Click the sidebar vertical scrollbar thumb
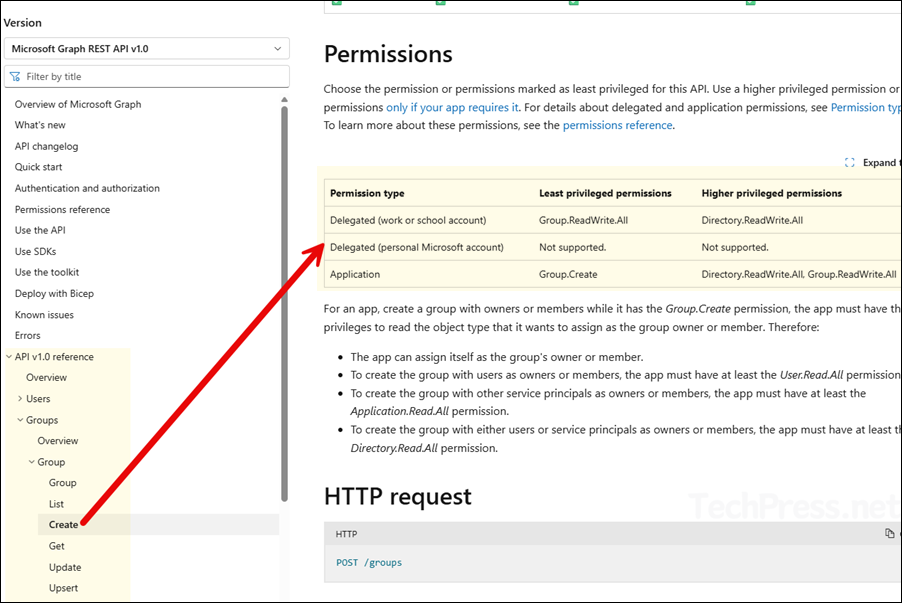Image resolution: width=902 pixels, height=603 pixels. 285,300
